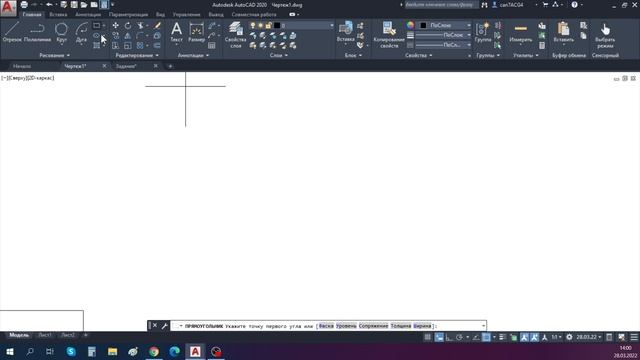Image resolution: width=640 pixels, height=360 pixels.
Task: Select the Полилиния polyline tool
Action: pyautogui.click(x=37, y=32)
